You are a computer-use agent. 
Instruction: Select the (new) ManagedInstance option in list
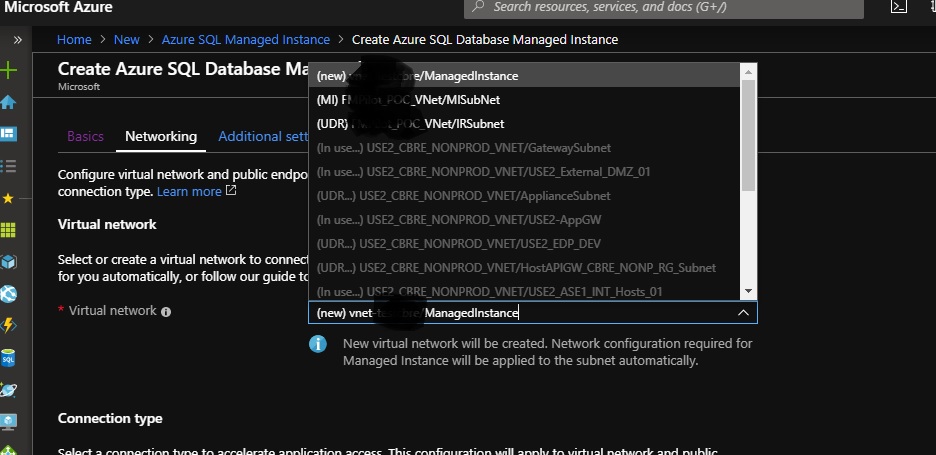tap(524, 76)
